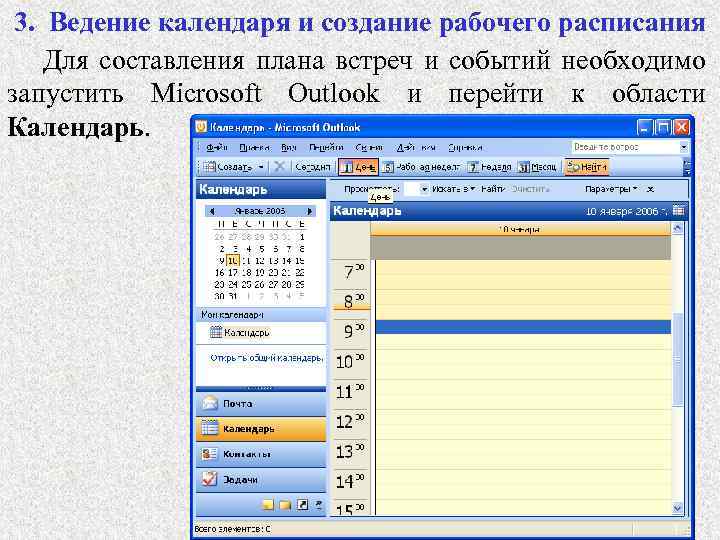Switch to Неделя week view
720x540 pixels.
489,167
